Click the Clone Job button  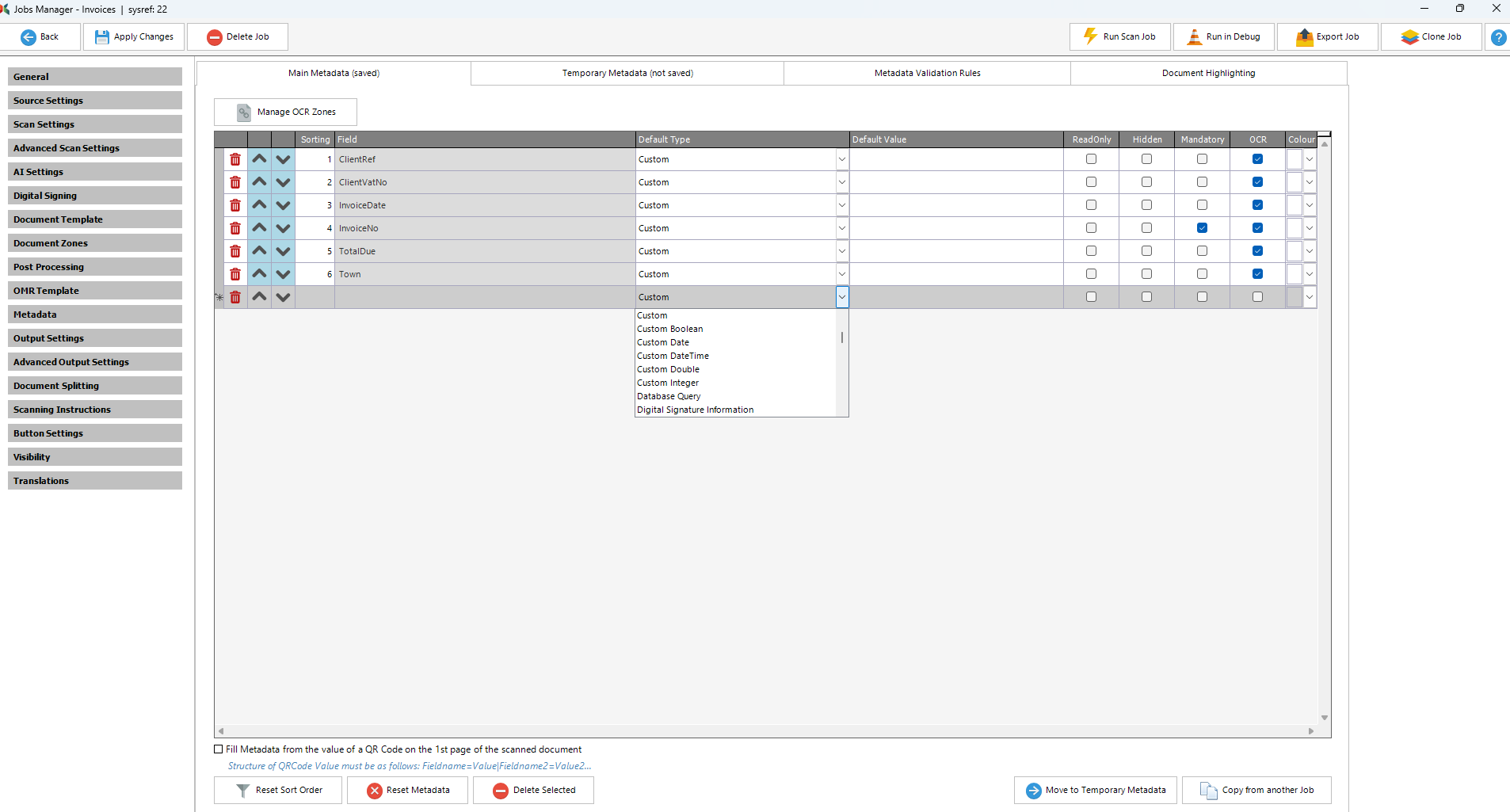tap(1432, 36)
